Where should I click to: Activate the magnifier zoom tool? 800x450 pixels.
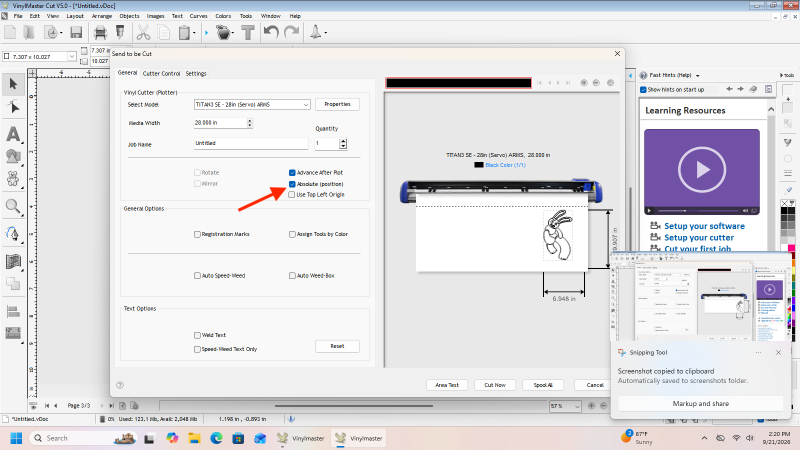[x=13, y=206]
